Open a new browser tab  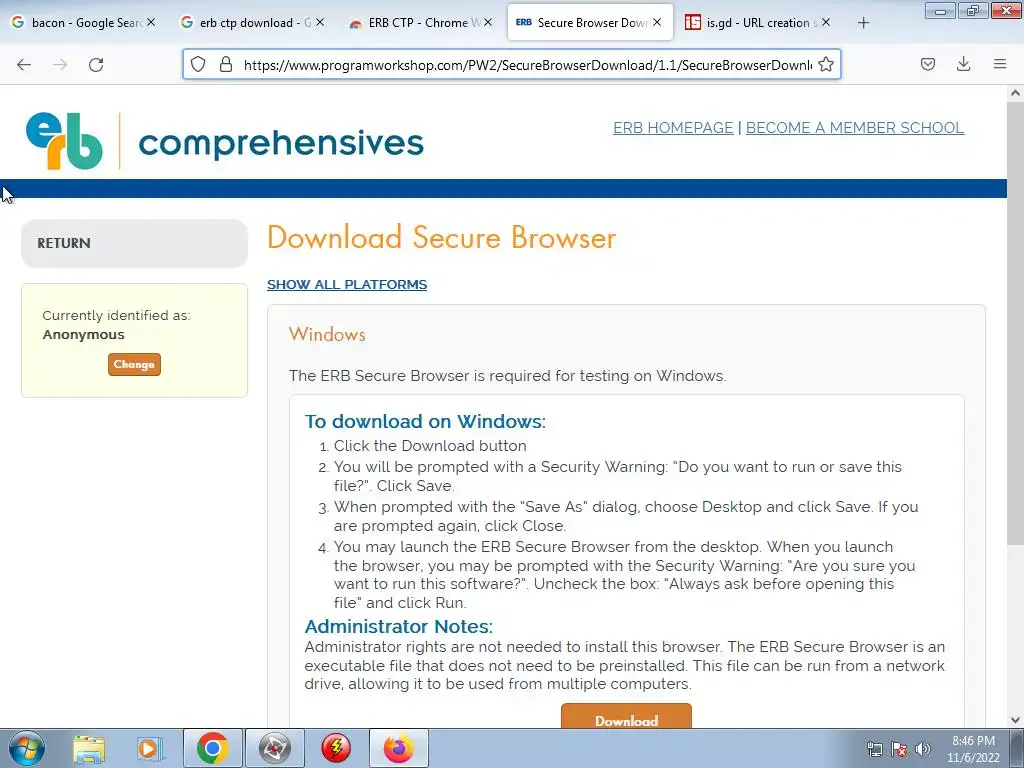(863, 23)
